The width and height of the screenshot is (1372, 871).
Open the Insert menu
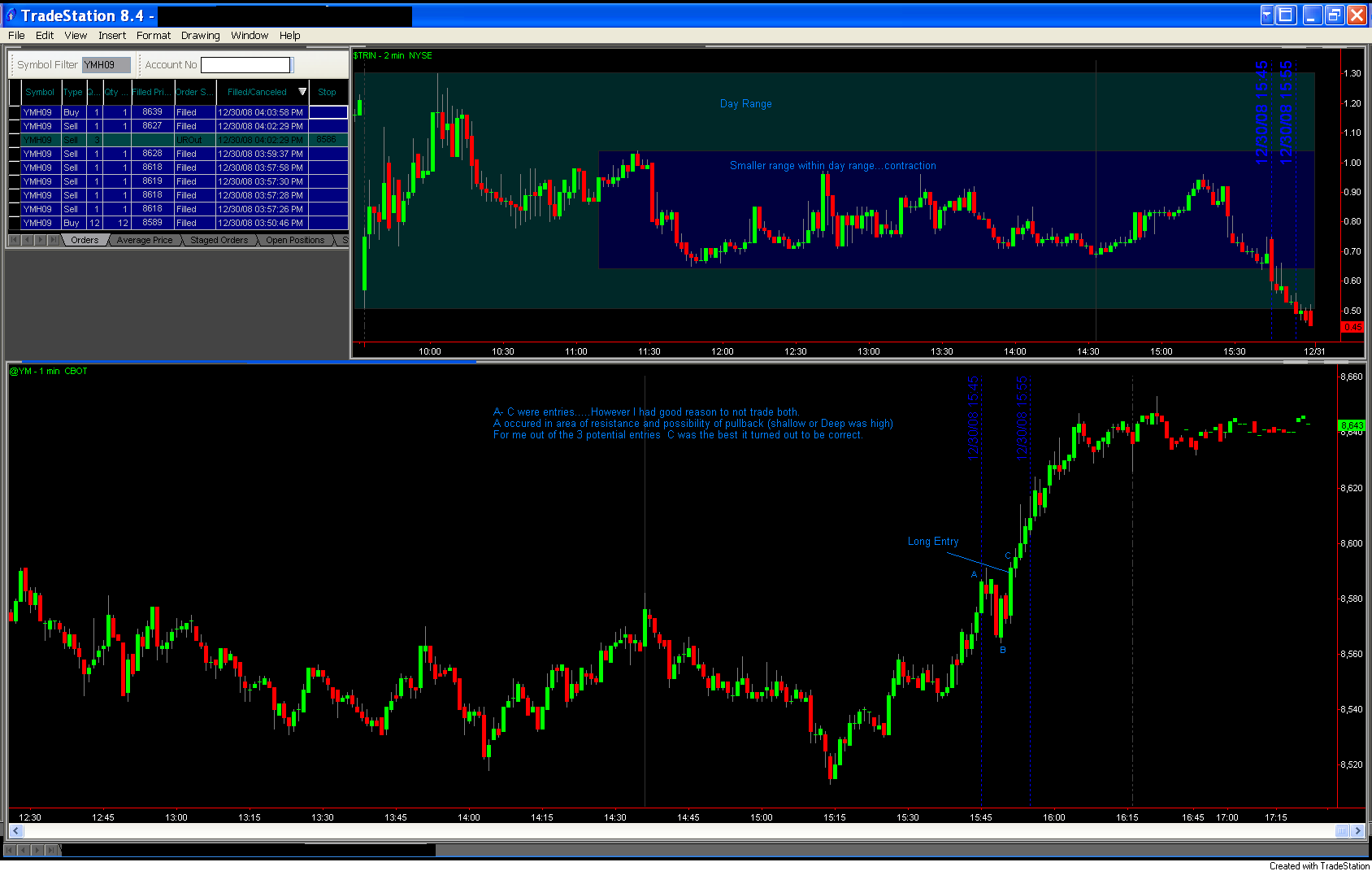point(112,36)
